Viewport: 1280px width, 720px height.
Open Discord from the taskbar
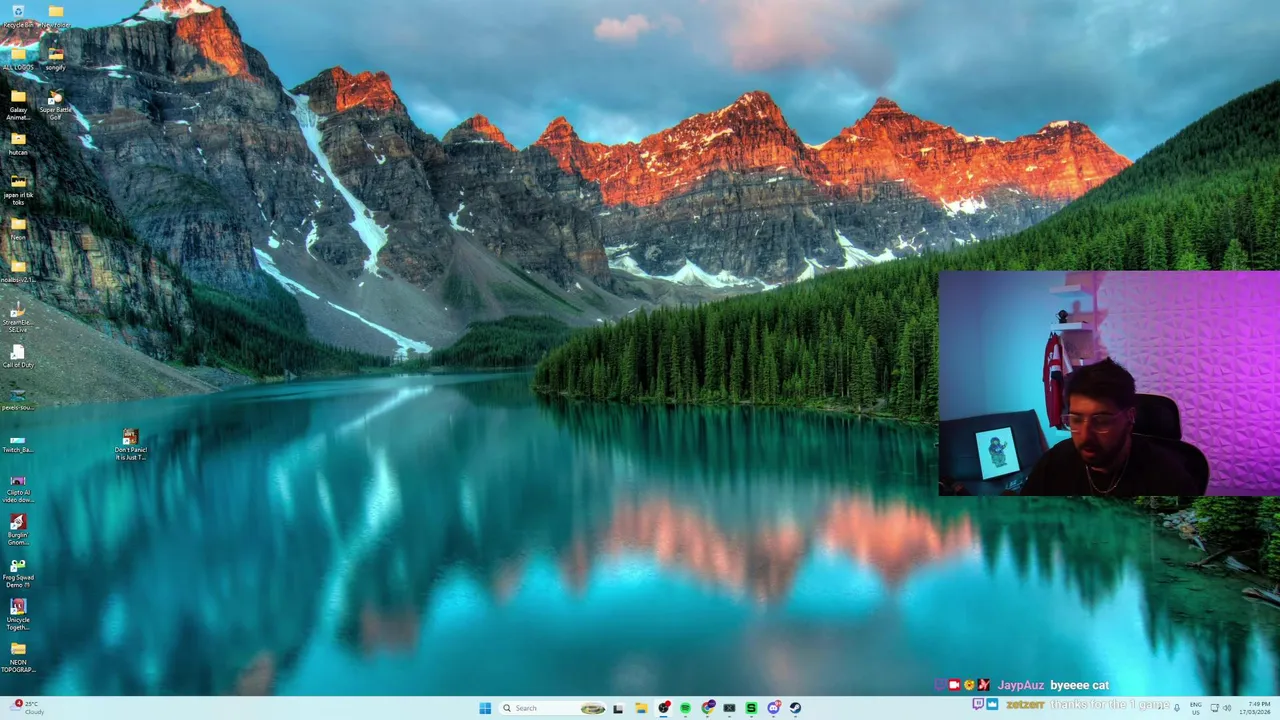coord(773,708)
